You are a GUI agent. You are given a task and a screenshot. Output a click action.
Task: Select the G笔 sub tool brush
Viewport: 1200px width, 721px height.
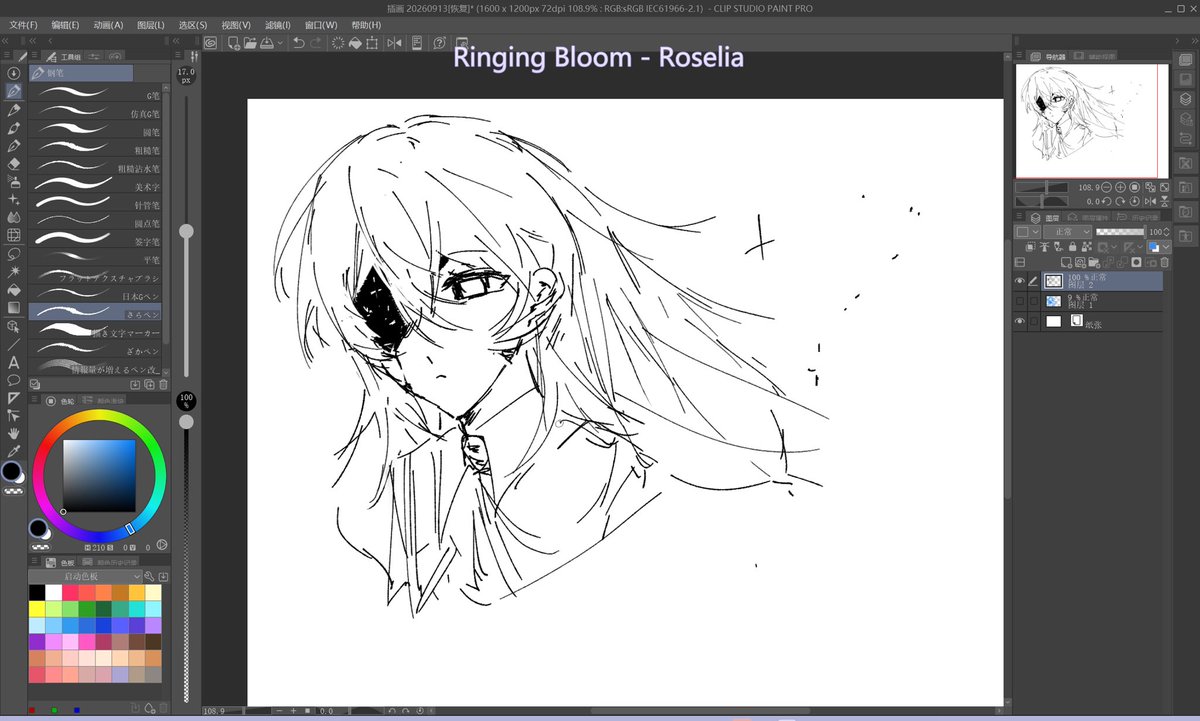click(95, 94)
